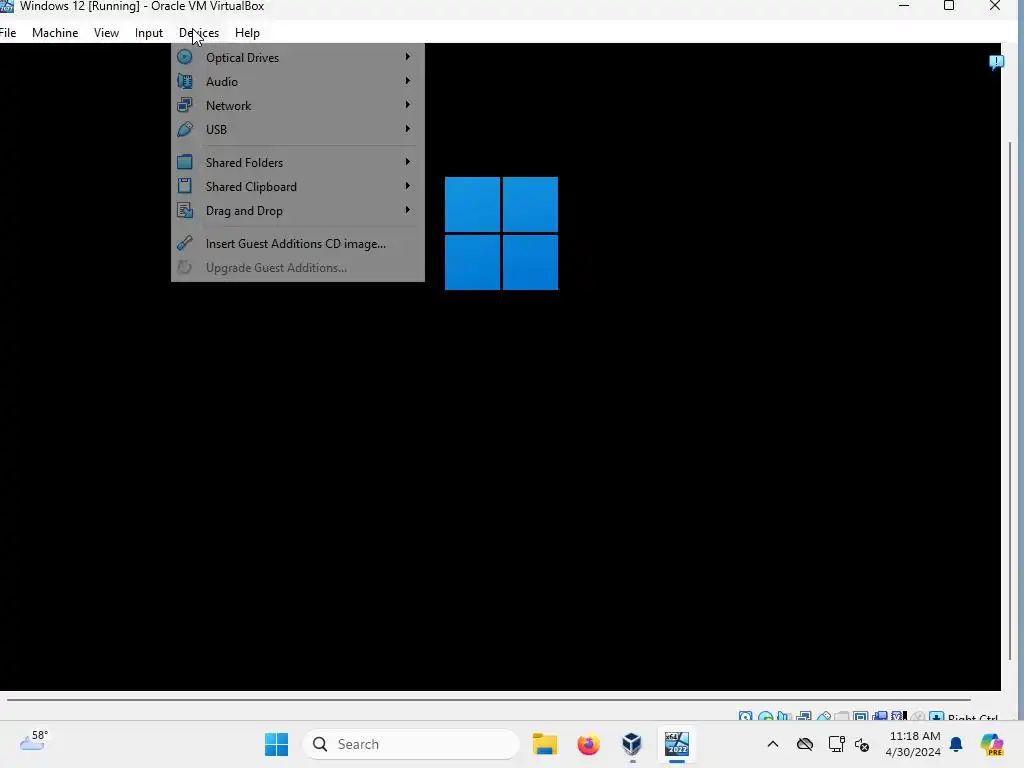
Task: Open the VirtualBox notification center icon
Action: coord(996,62)
